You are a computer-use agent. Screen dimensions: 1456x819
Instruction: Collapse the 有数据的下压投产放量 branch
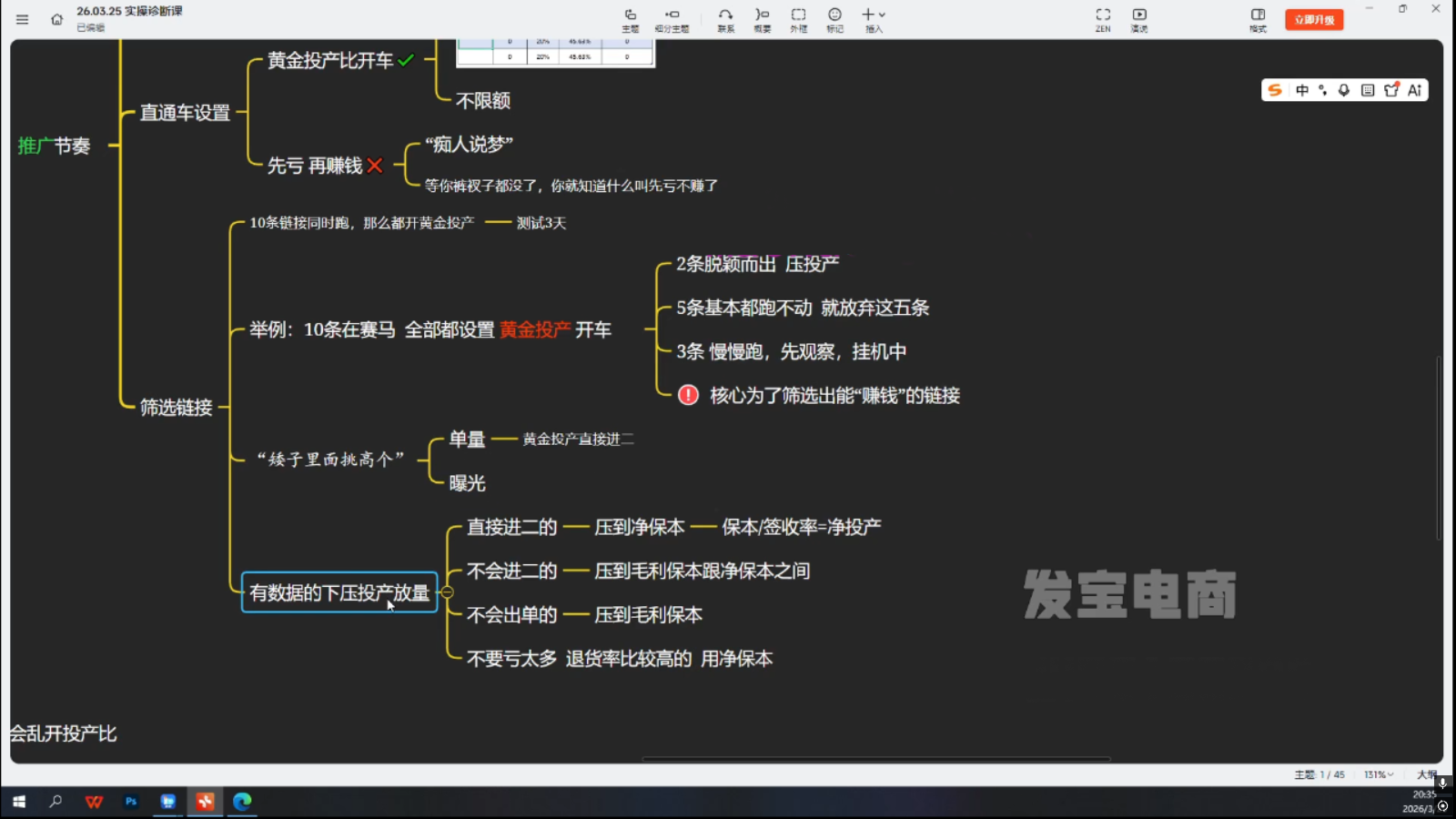click(447, 592)
